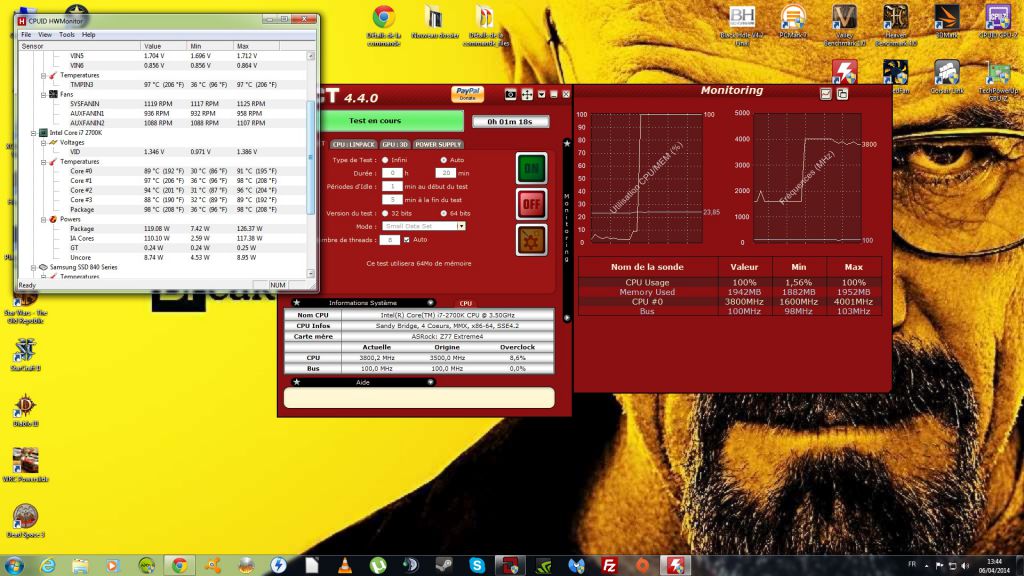Screen dimensions: 1024x576
Task: Open the 3DMark desktop shortcut
Action: click(x=947, y=22)
